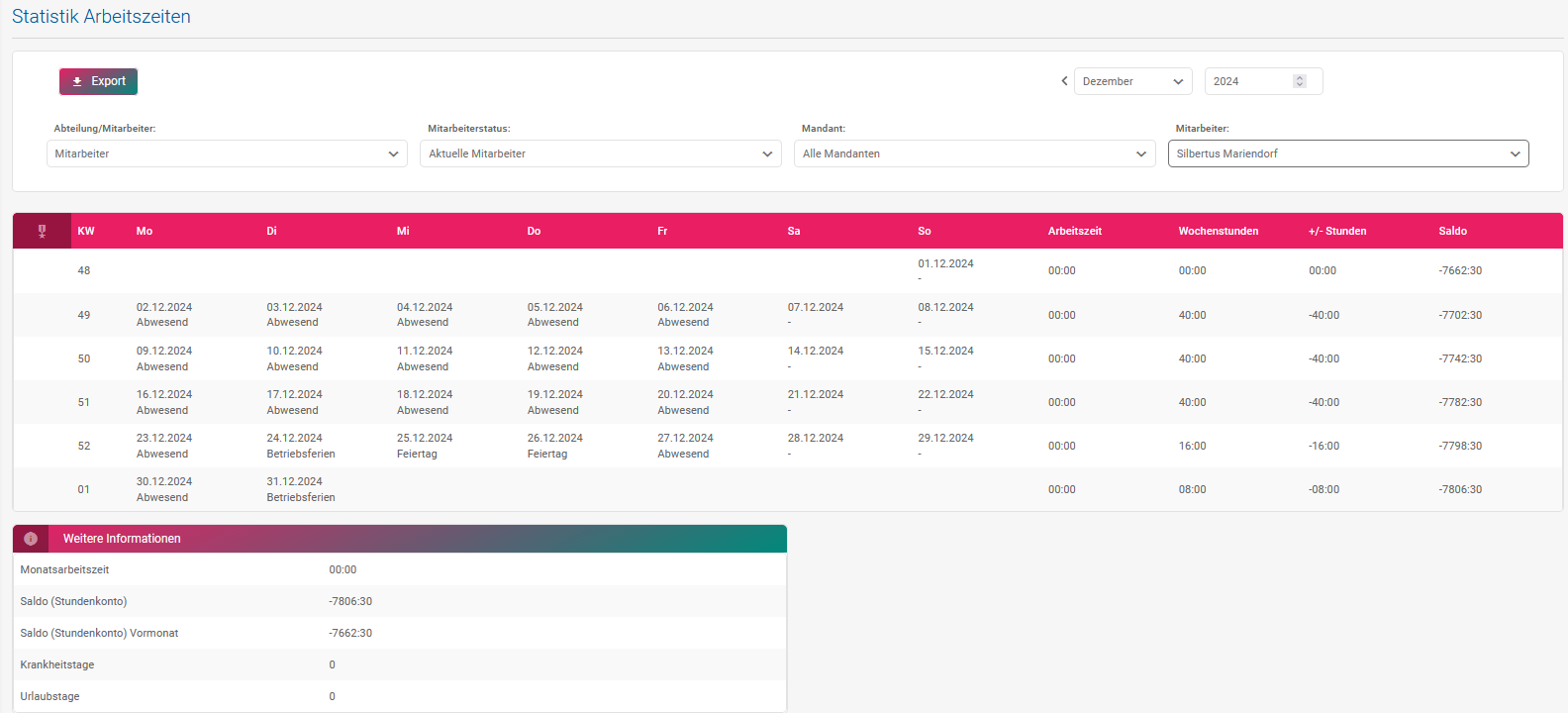Click calendar week 52 number
Viewport: 1568px width, 713px height.
click(x=84, y=446)
